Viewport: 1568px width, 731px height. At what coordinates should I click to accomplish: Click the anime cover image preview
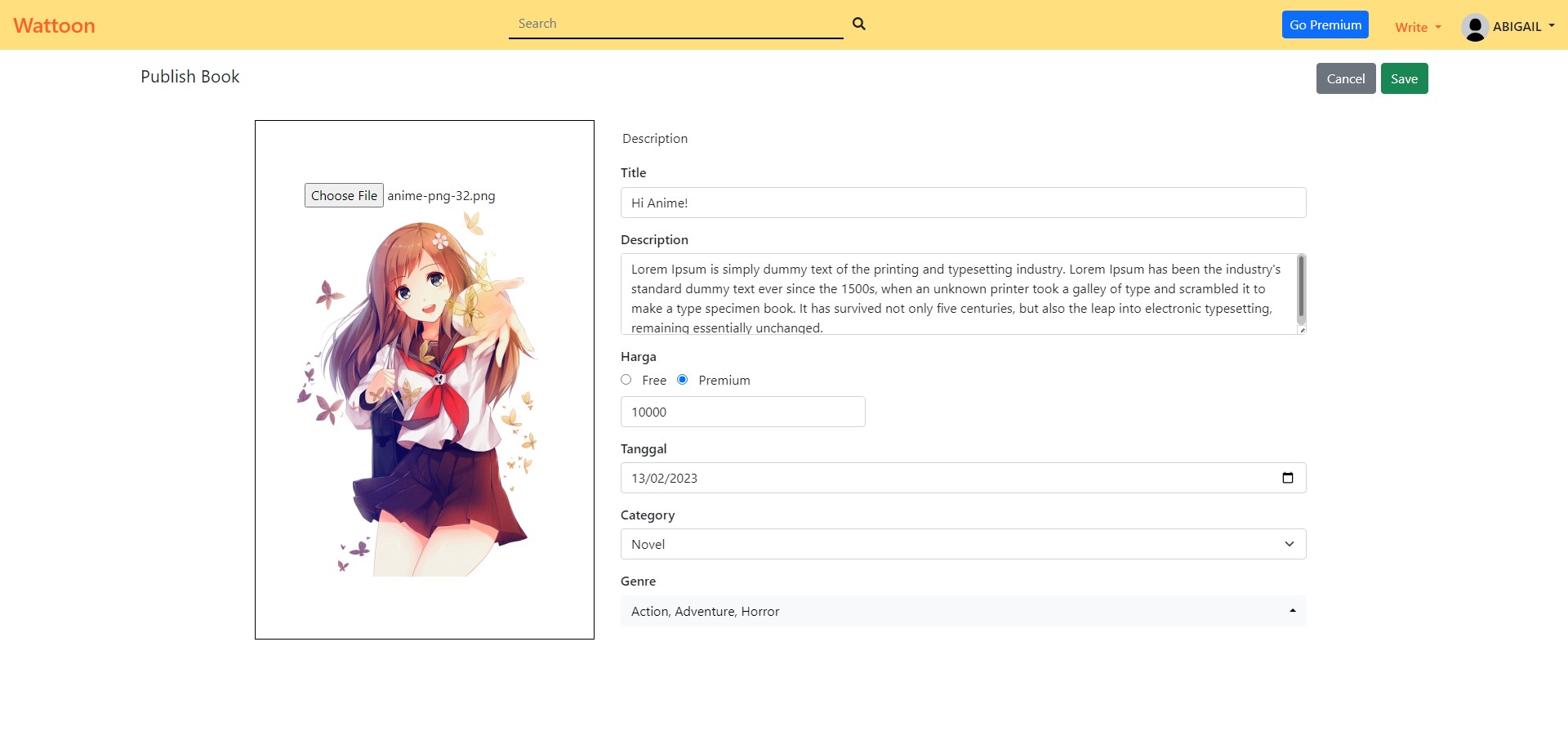418,394
